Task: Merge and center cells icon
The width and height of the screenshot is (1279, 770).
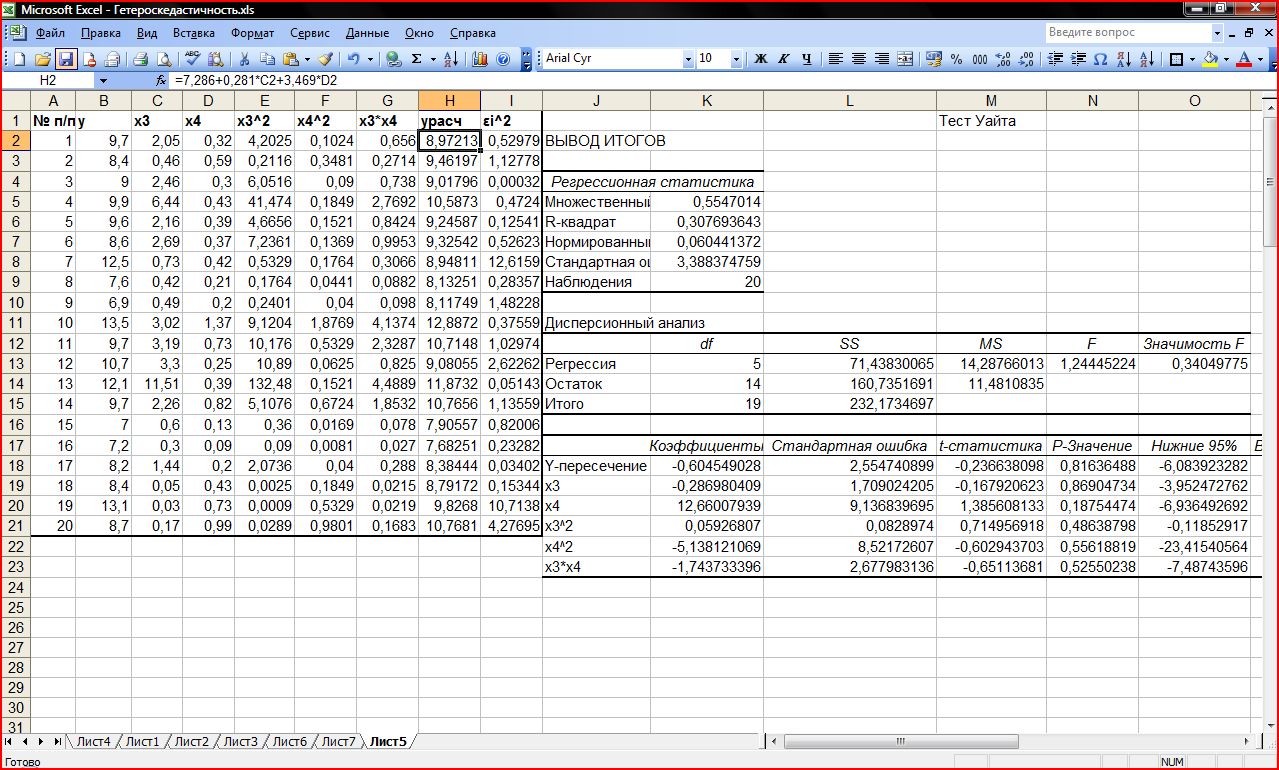Action: (905, 59)
